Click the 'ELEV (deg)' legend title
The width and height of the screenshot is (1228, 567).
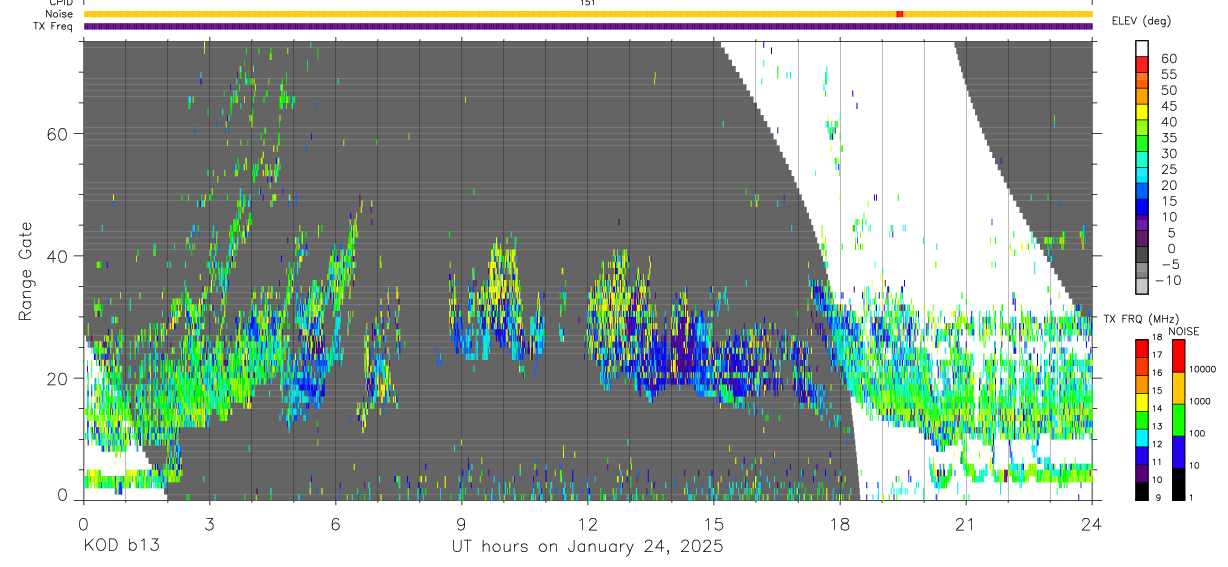tap(1142, 20)
